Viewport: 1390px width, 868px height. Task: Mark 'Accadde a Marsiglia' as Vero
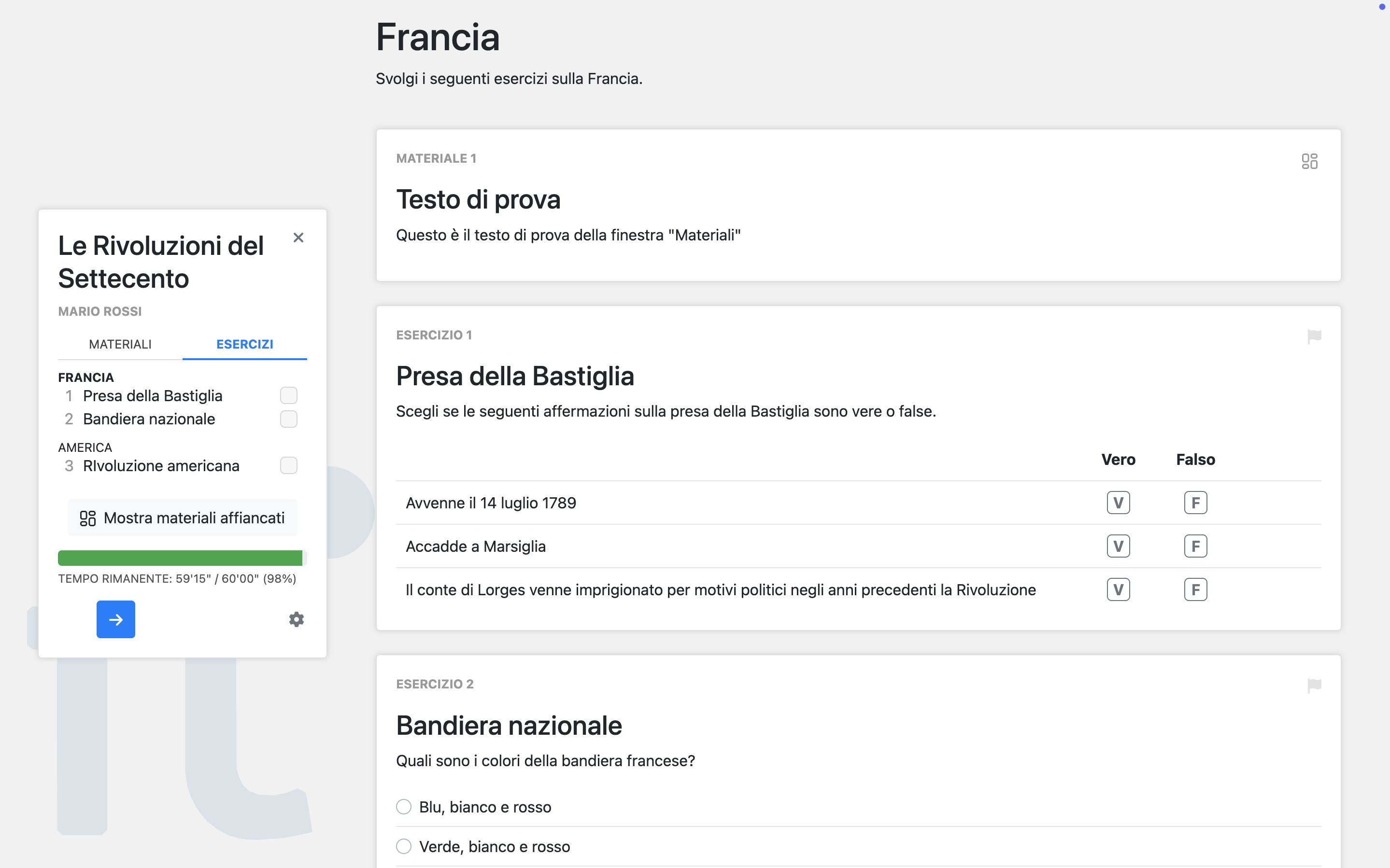1118,546
